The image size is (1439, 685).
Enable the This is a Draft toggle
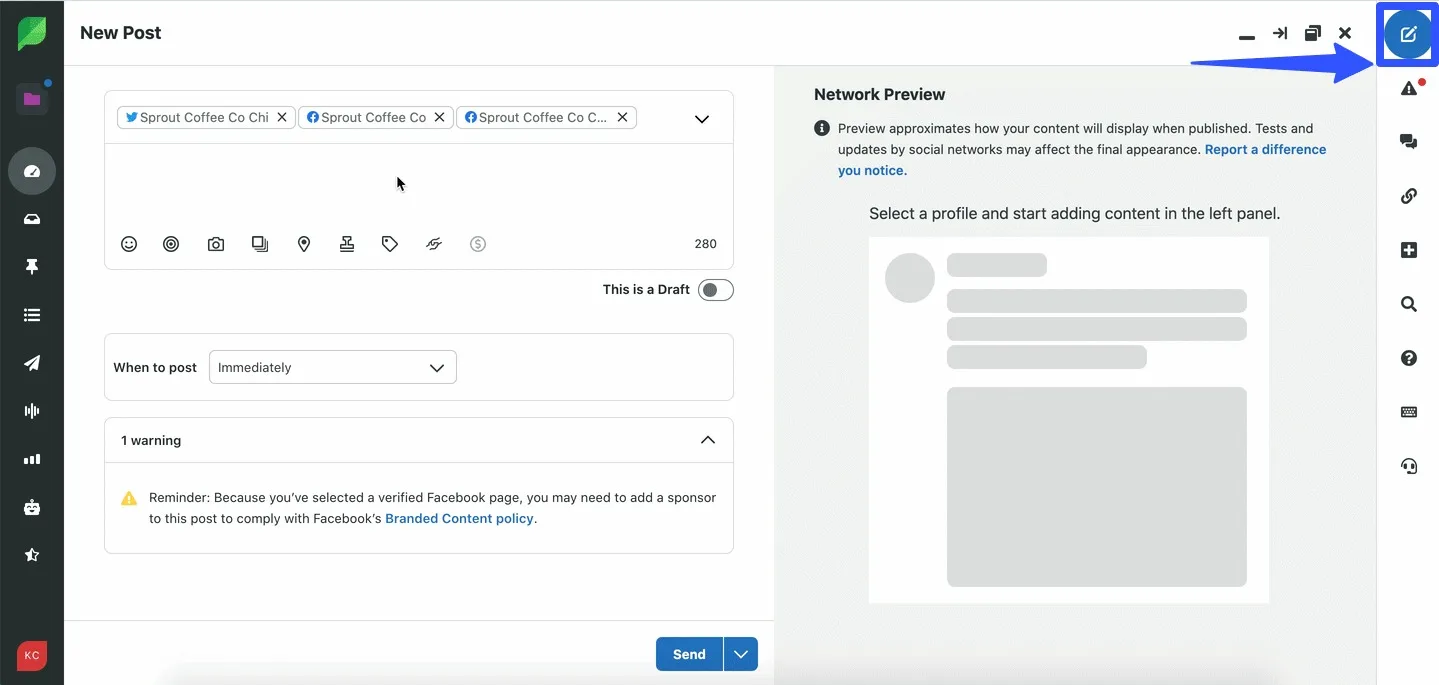click(x=715, y=289)
